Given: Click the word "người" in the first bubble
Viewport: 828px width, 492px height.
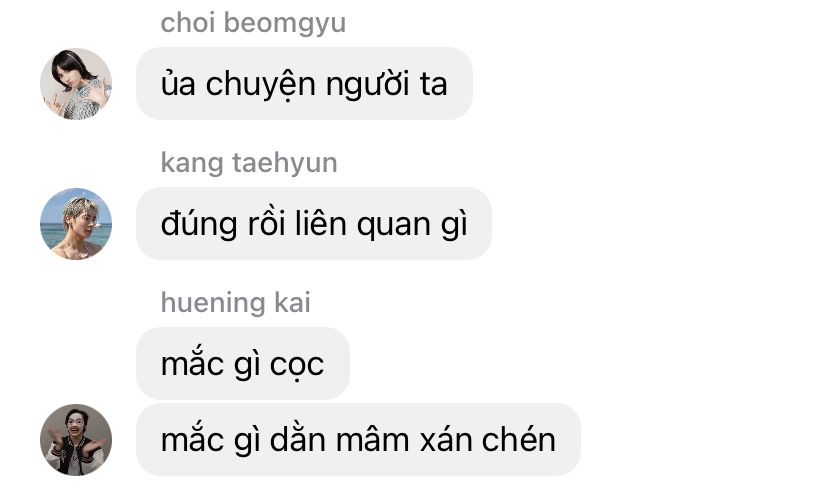Looking at the screenshot, I should tap(368, 84).
